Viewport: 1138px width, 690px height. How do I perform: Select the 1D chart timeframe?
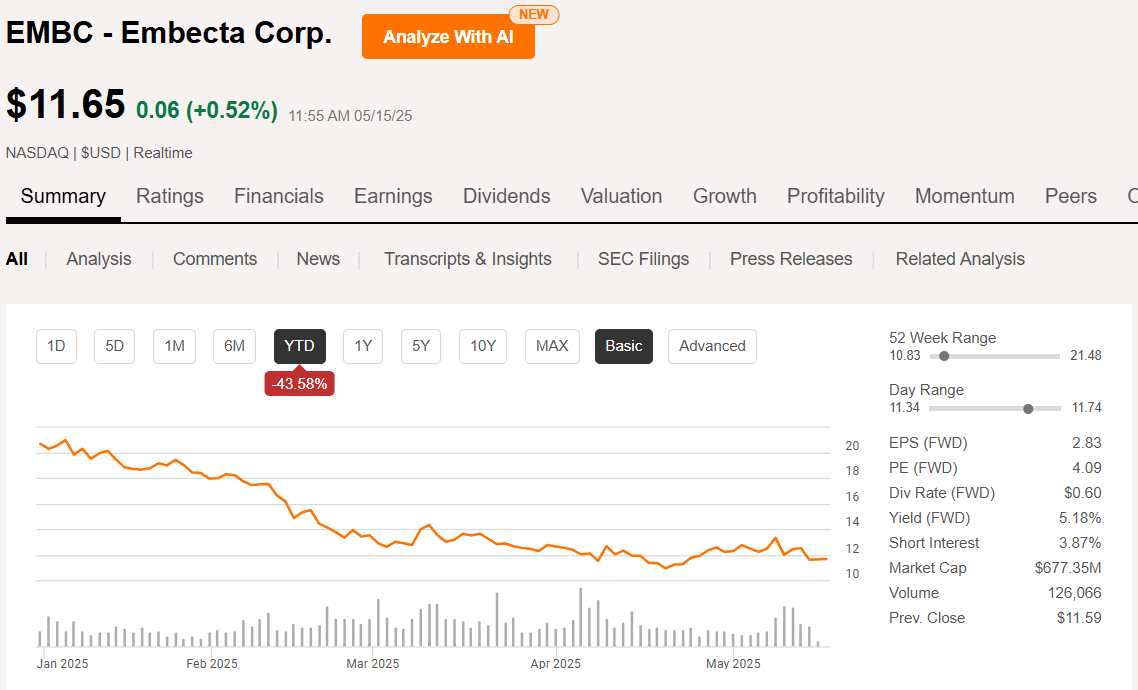pyautogui.click(x=56, y=346)
